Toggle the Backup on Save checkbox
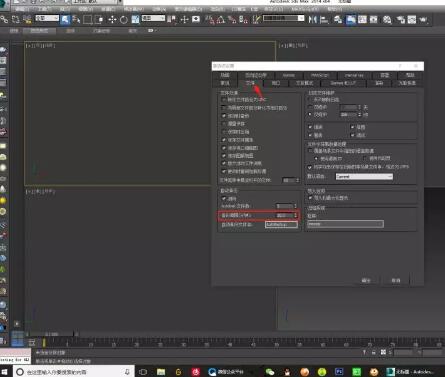The width and height of the screenshot is (445, 377). (x=224, y=116)
